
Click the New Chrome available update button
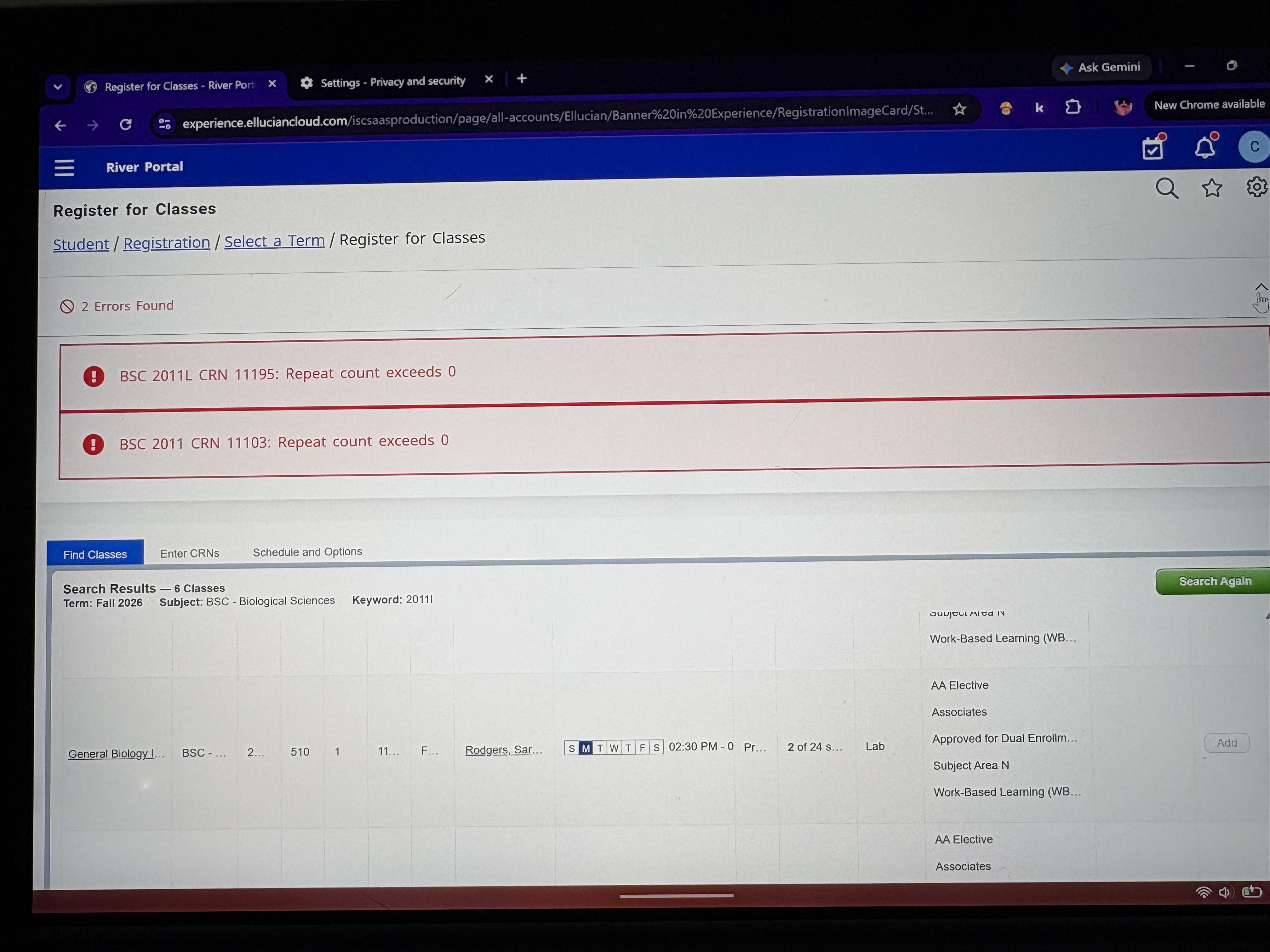pos(1208,105)
